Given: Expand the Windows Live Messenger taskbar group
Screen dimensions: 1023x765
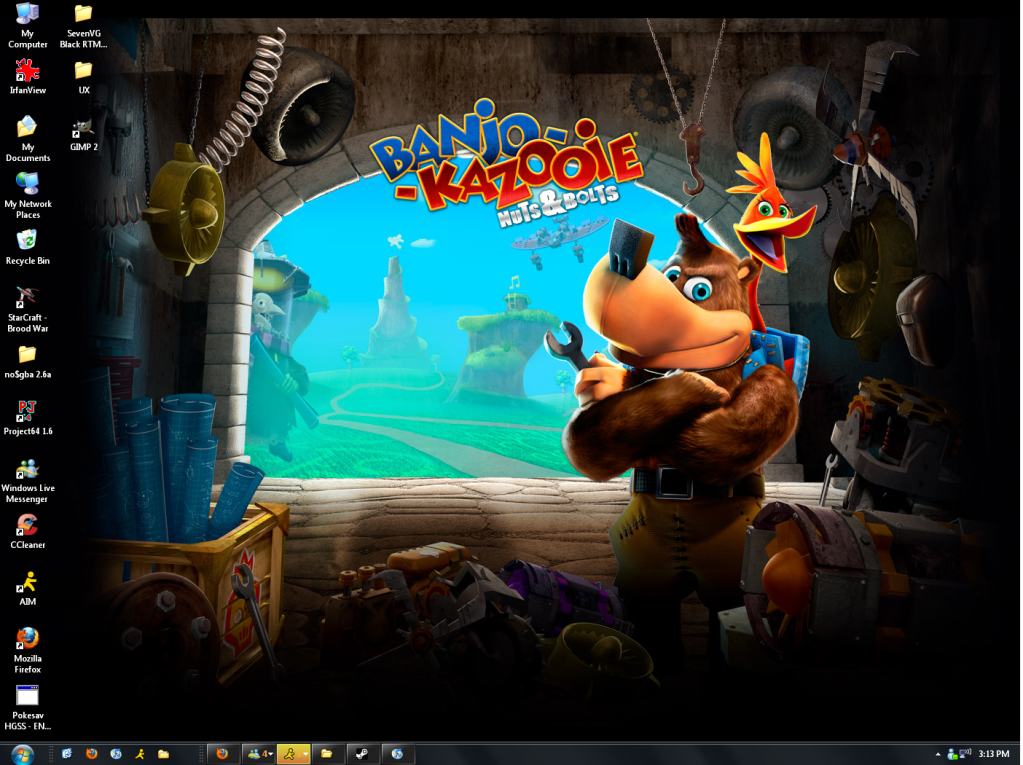Looking at the screenshot, I should [x=259, y=754].
